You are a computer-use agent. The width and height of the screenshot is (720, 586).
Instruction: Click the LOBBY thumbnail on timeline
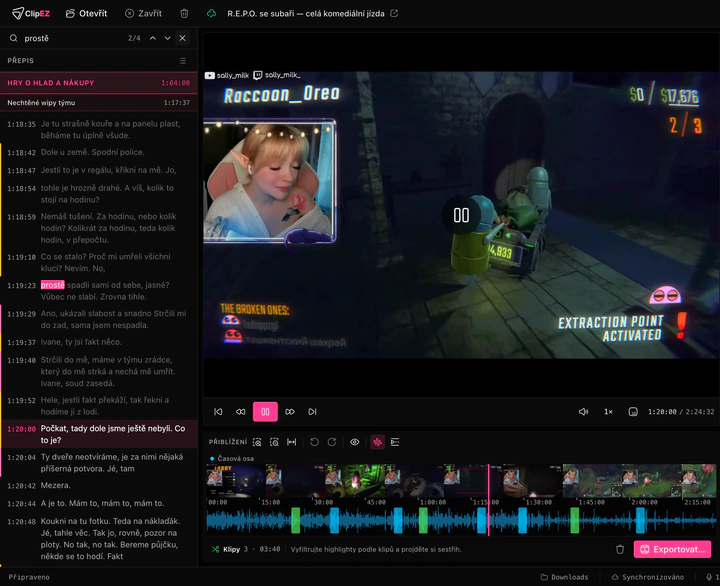(236, 481)
